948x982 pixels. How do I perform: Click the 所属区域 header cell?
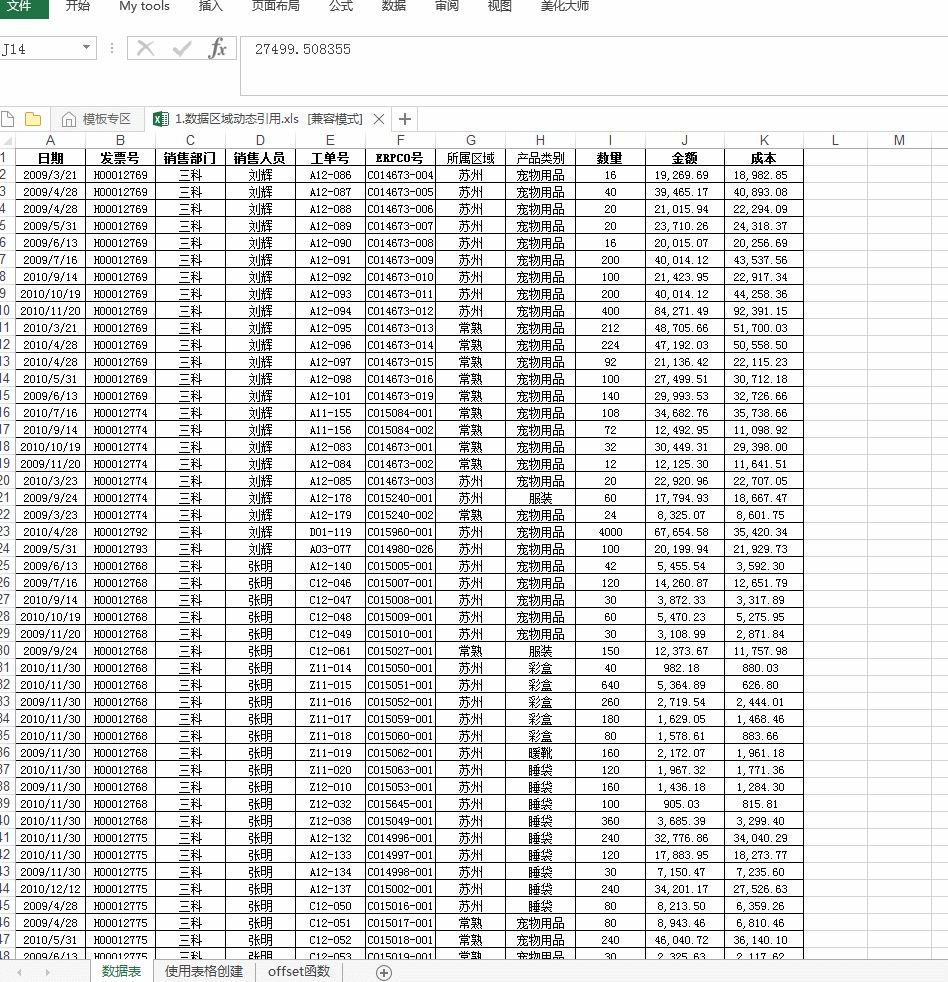pyautogui.click(x=470, y=158)
